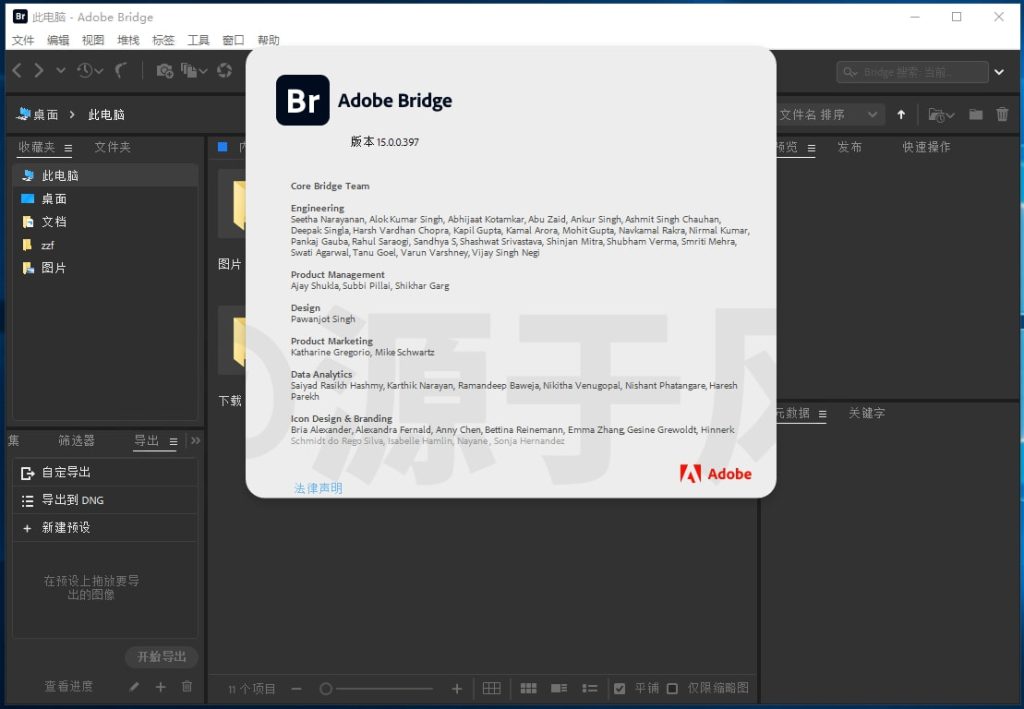Click 查看进度 link
Viewport: 1024px width, 709px height.
coord(69,686)
